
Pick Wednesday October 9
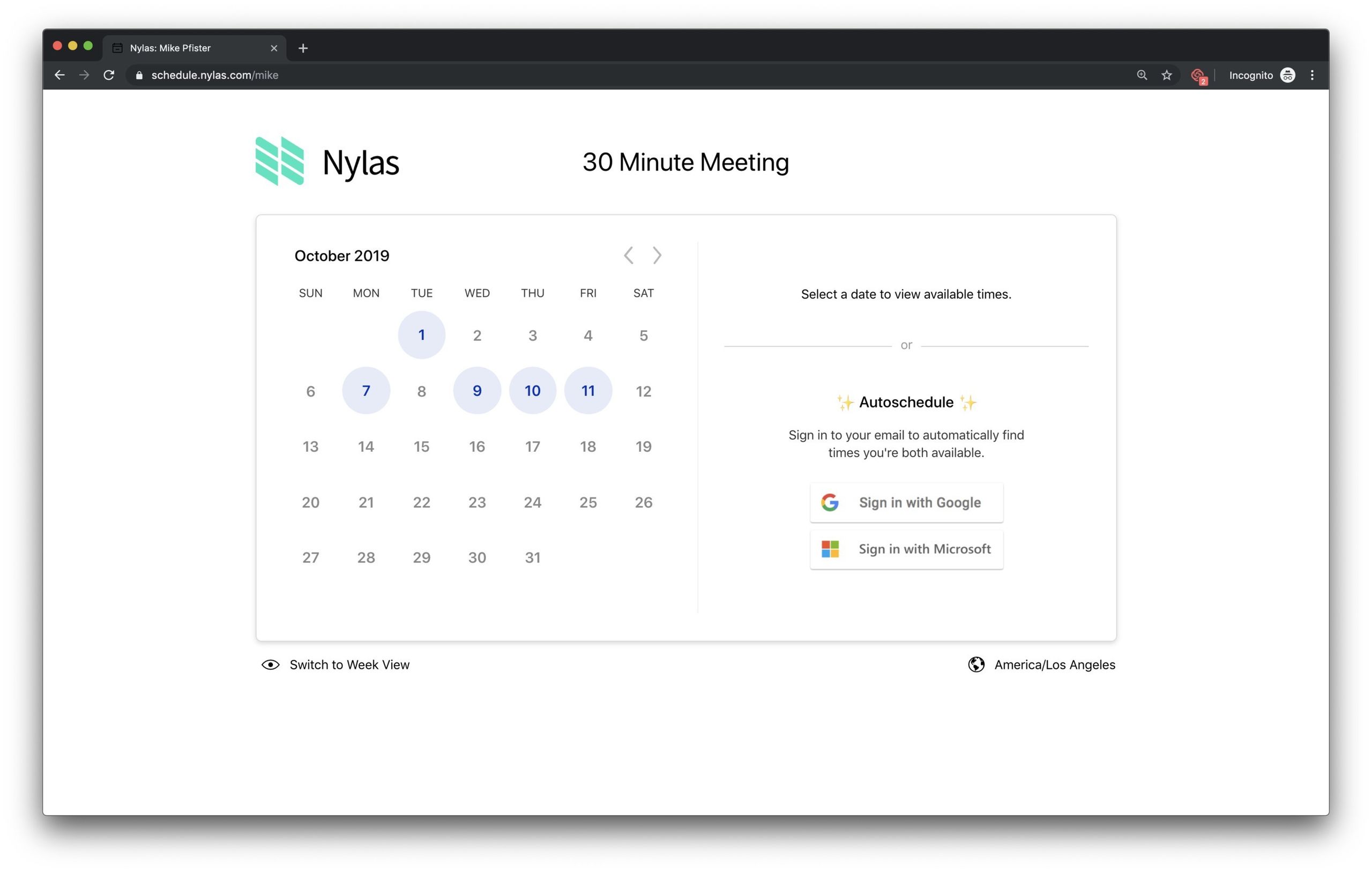click(478, 391)
